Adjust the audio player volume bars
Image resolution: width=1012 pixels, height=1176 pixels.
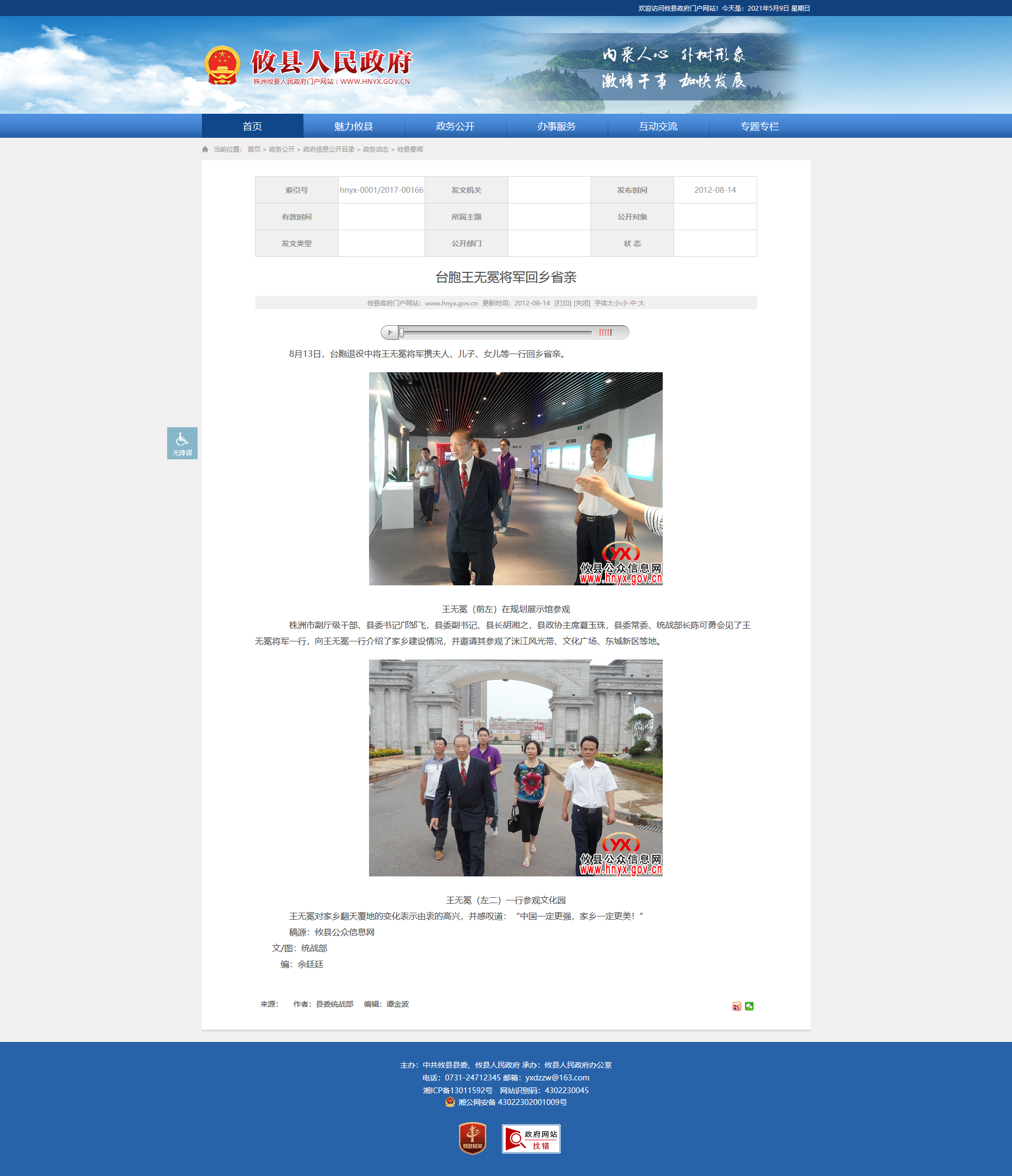point(606,333)
